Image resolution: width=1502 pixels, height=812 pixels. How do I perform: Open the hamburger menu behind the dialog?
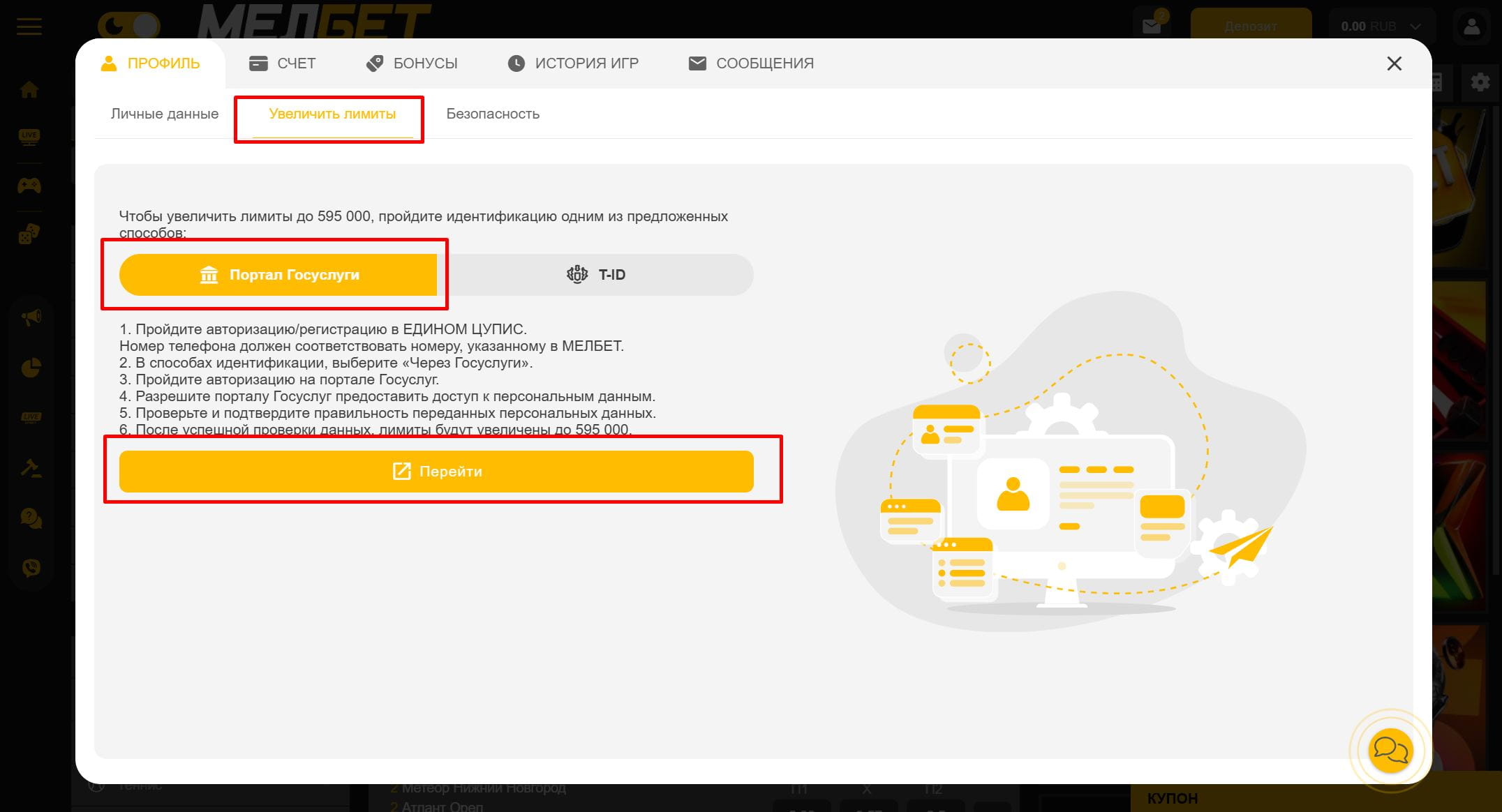(x=29, y=27)
